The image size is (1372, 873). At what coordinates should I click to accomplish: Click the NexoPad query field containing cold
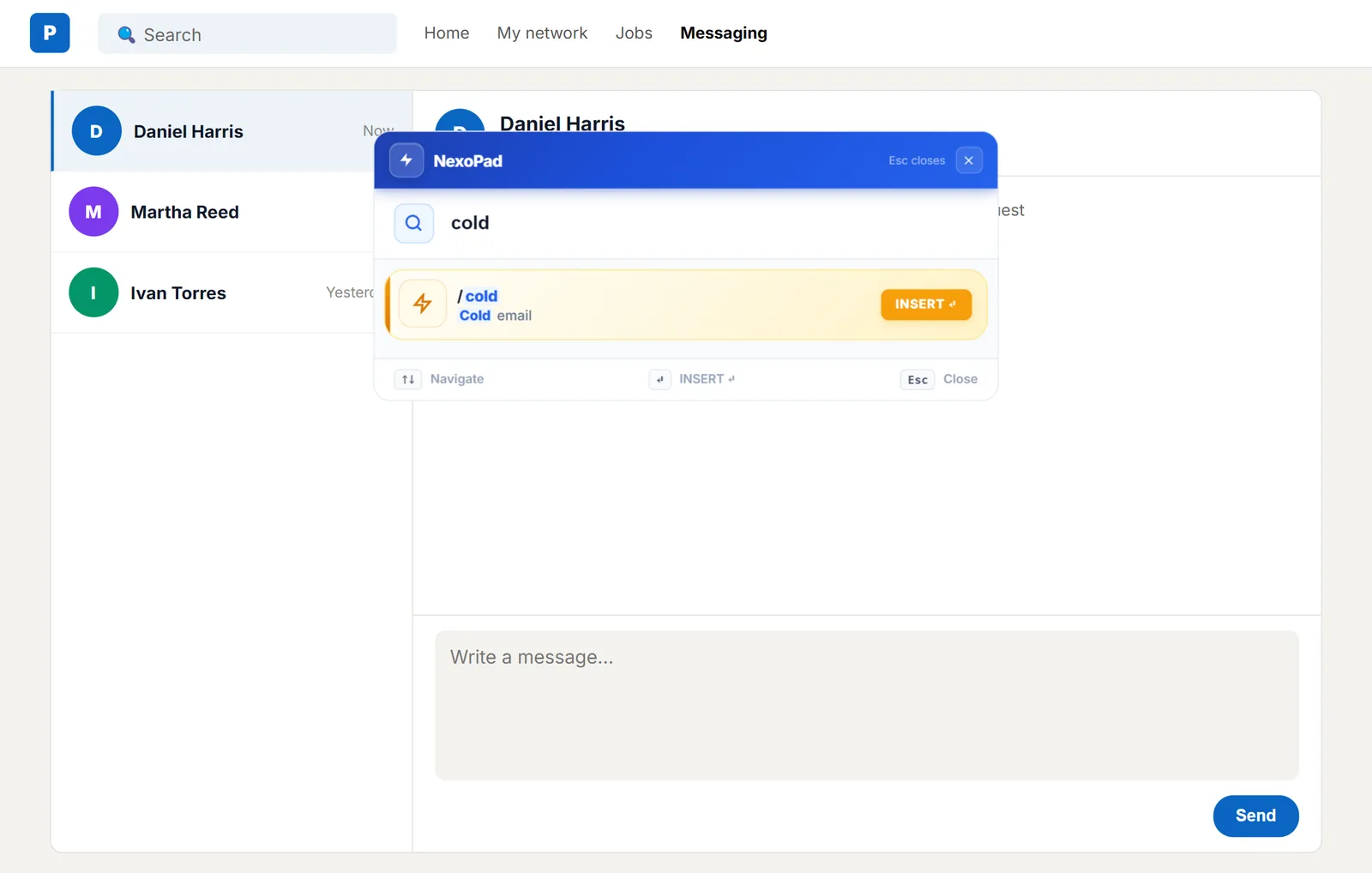pyautogui.click(x=686, y=223)
